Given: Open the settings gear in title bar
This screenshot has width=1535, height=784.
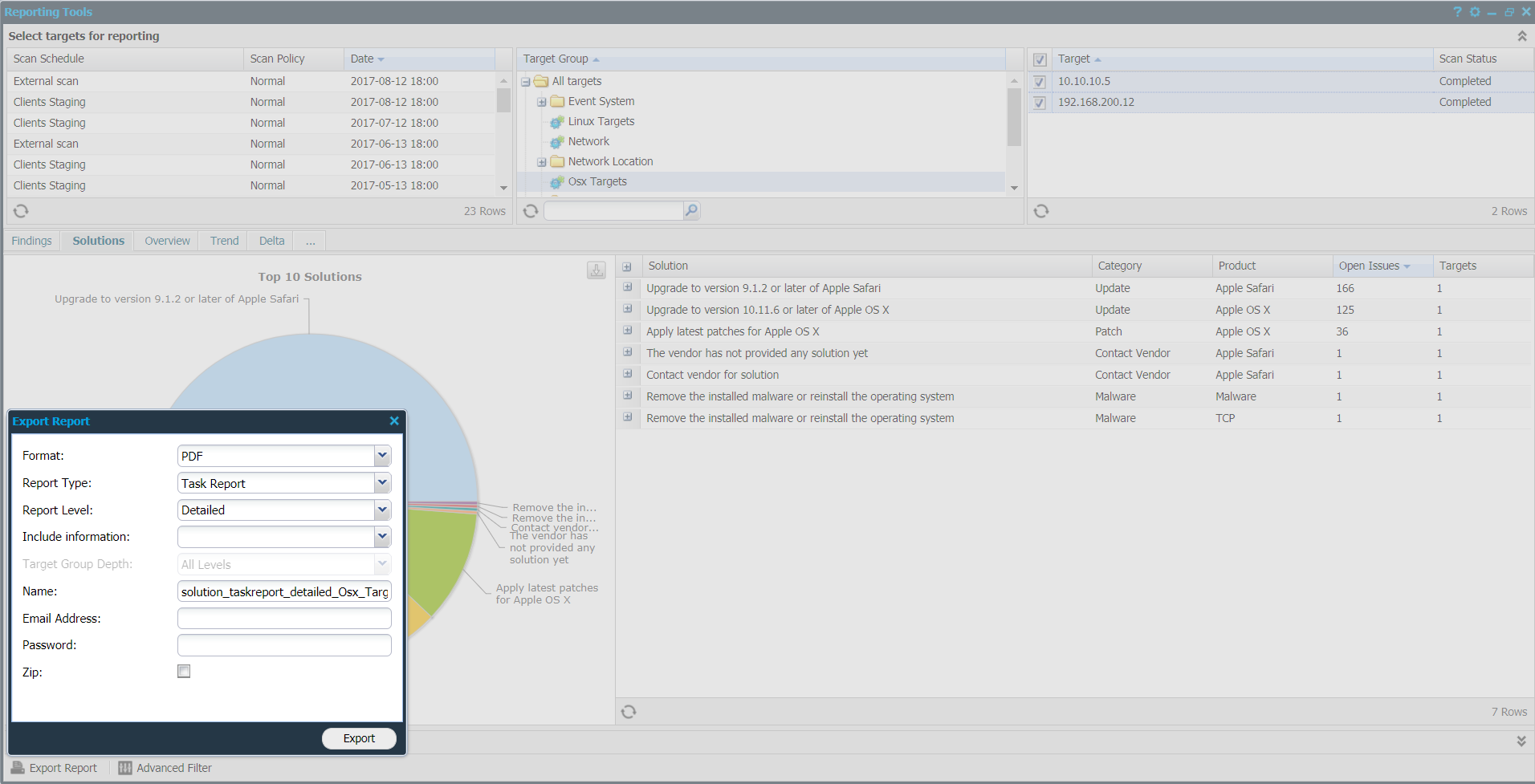Looking at the screenshot, I should (1475, 12).
